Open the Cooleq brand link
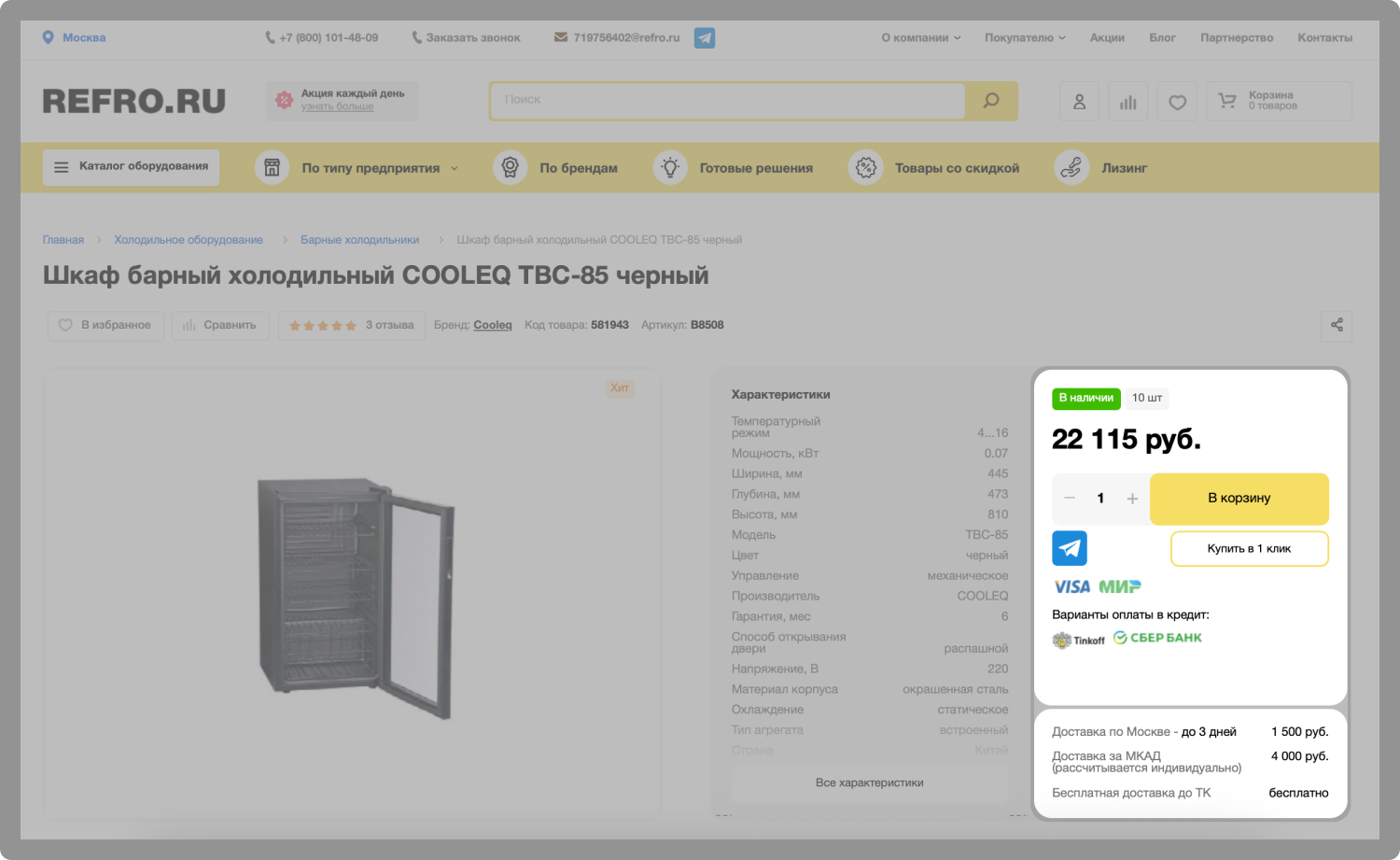Image resolution: width=1400 pixels, height=860 pixels. pyautogui.click(x=493, y=325)
